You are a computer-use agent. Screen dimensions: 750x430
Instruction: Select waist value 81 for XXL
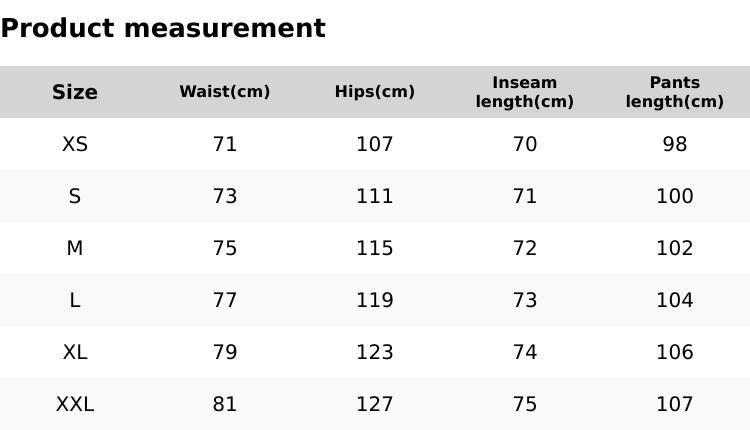click(225, 404)
